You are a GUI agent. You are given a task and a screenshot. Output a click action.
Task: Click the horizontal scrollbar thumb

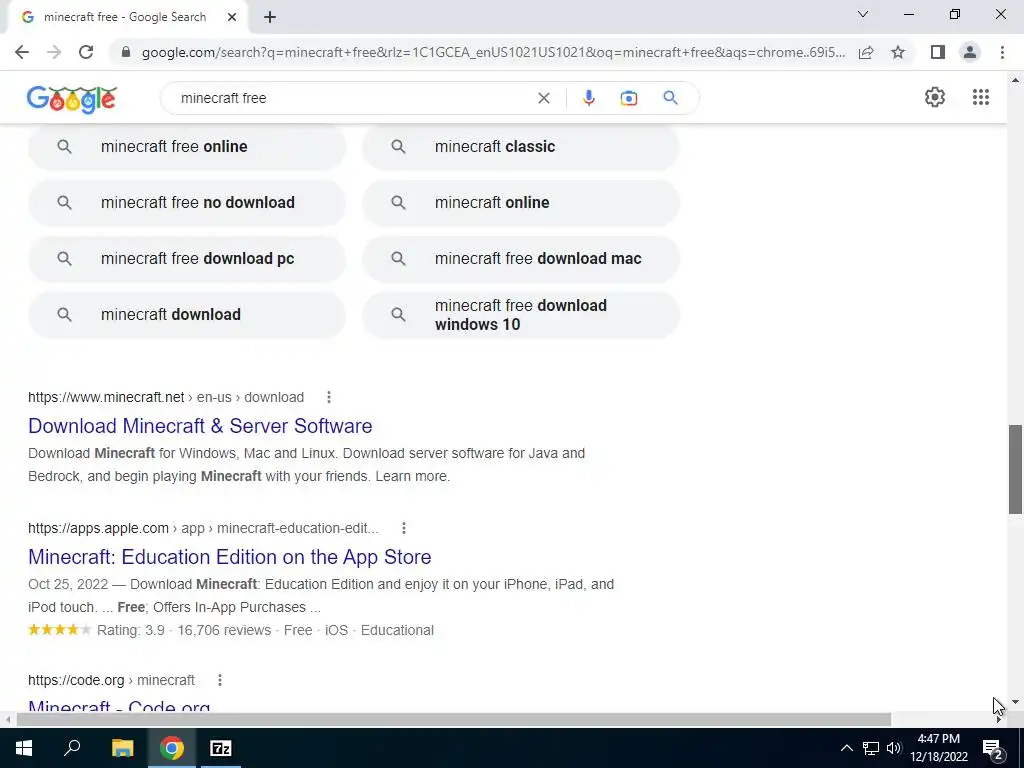pyautogui.click(x=454, y=720)
